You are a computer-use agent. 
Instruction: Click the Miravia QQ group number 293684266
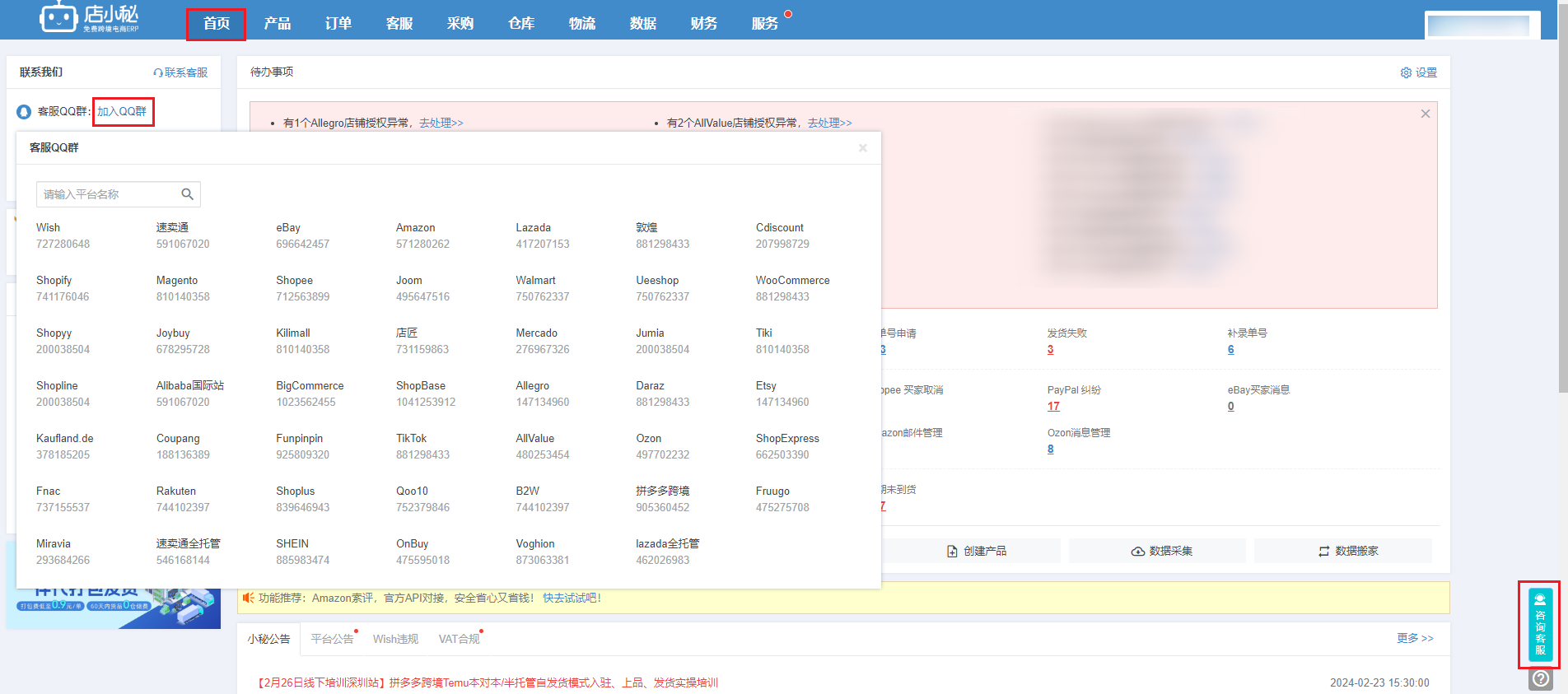(x=63, y=561)
